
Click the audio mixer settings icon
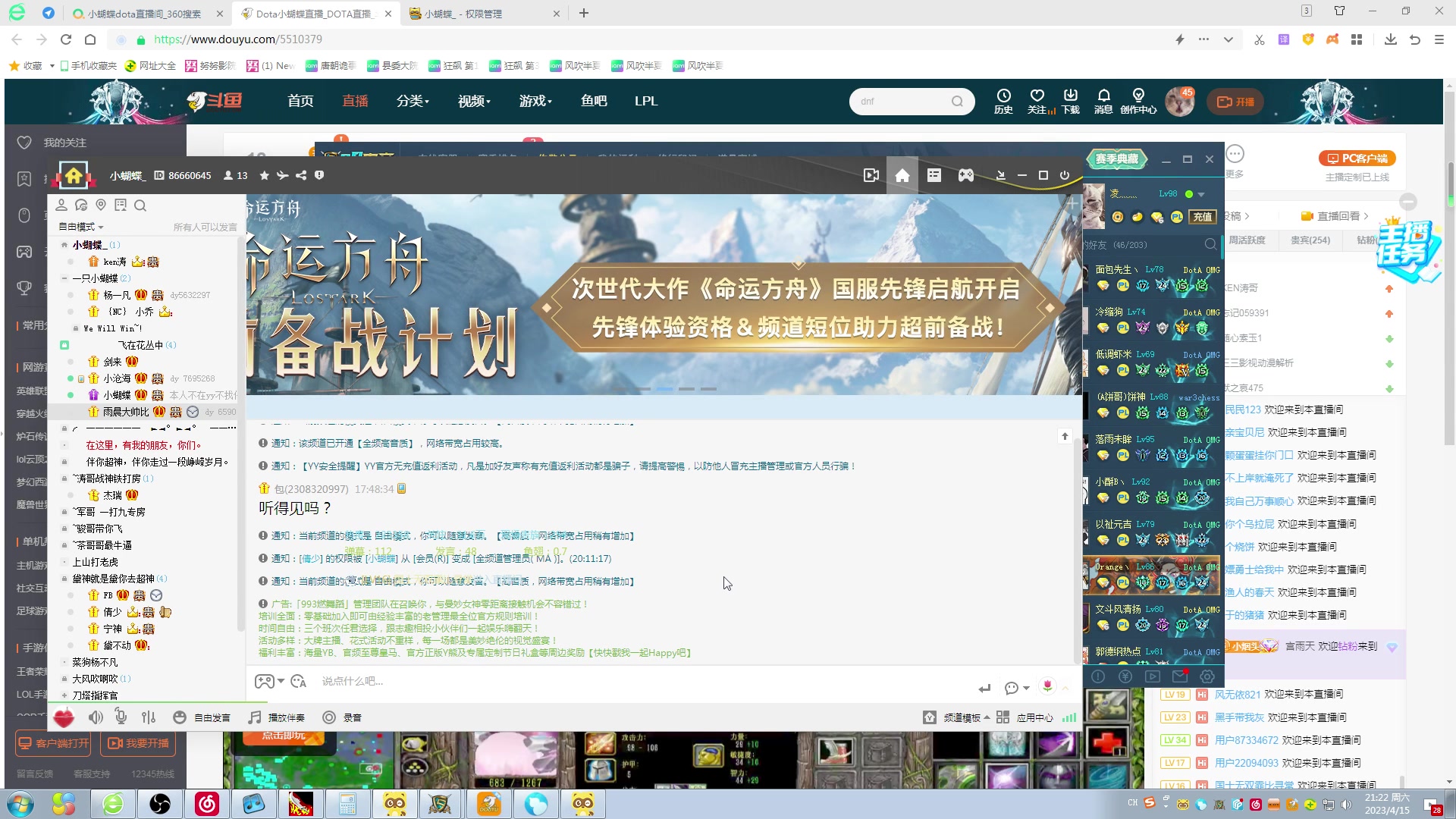pos(149,717)
